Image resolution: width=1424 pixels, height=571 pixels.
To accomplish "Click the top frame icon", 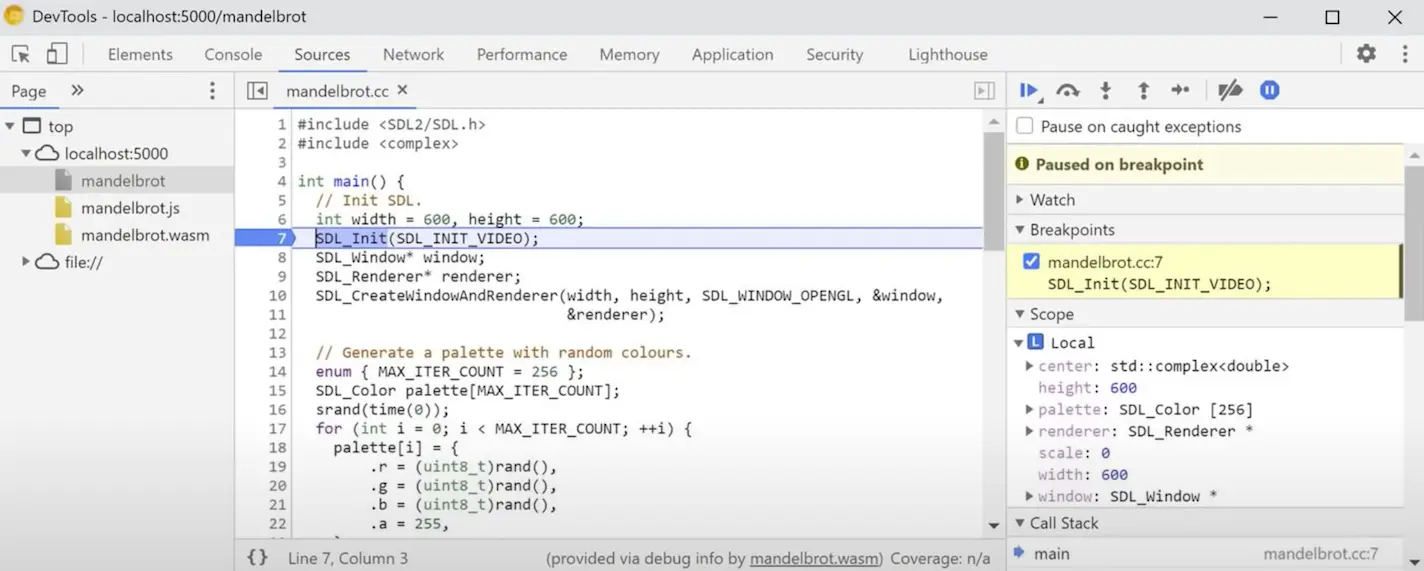I will click(32, 126).
